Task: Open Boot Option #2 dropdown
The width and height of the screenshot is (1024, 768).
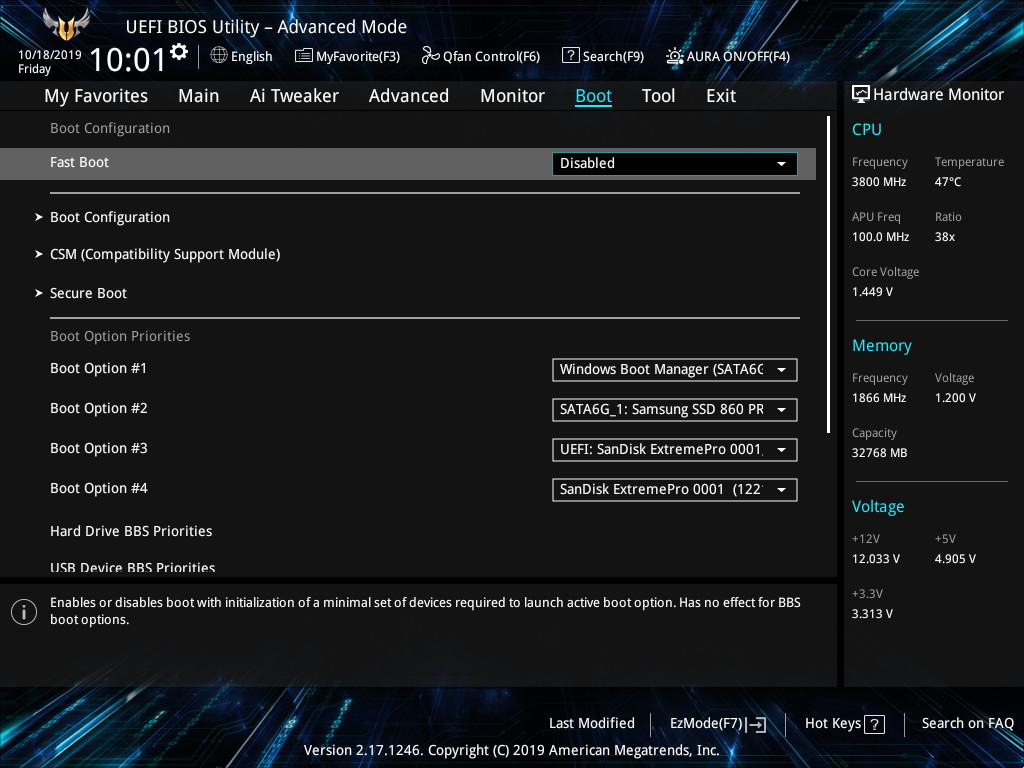Action: (675, 409)
